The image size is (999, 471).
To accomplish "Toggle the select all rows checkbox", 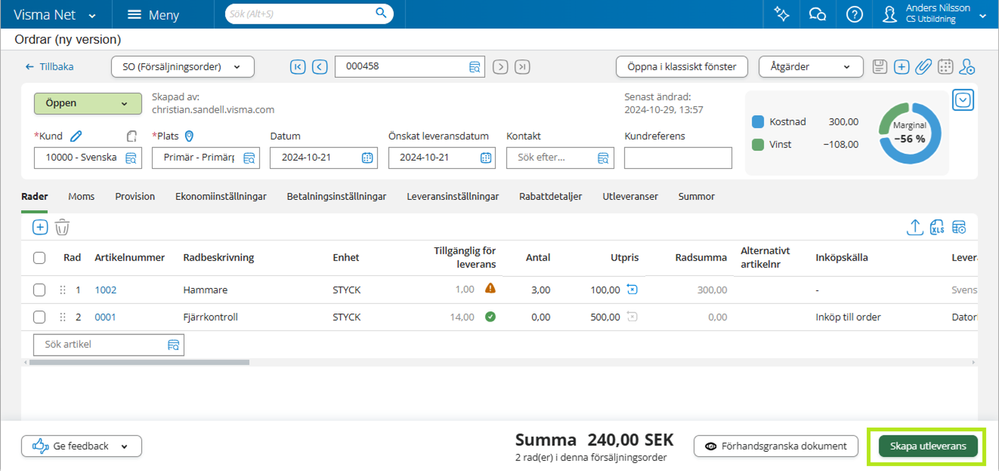I will 40,258.
